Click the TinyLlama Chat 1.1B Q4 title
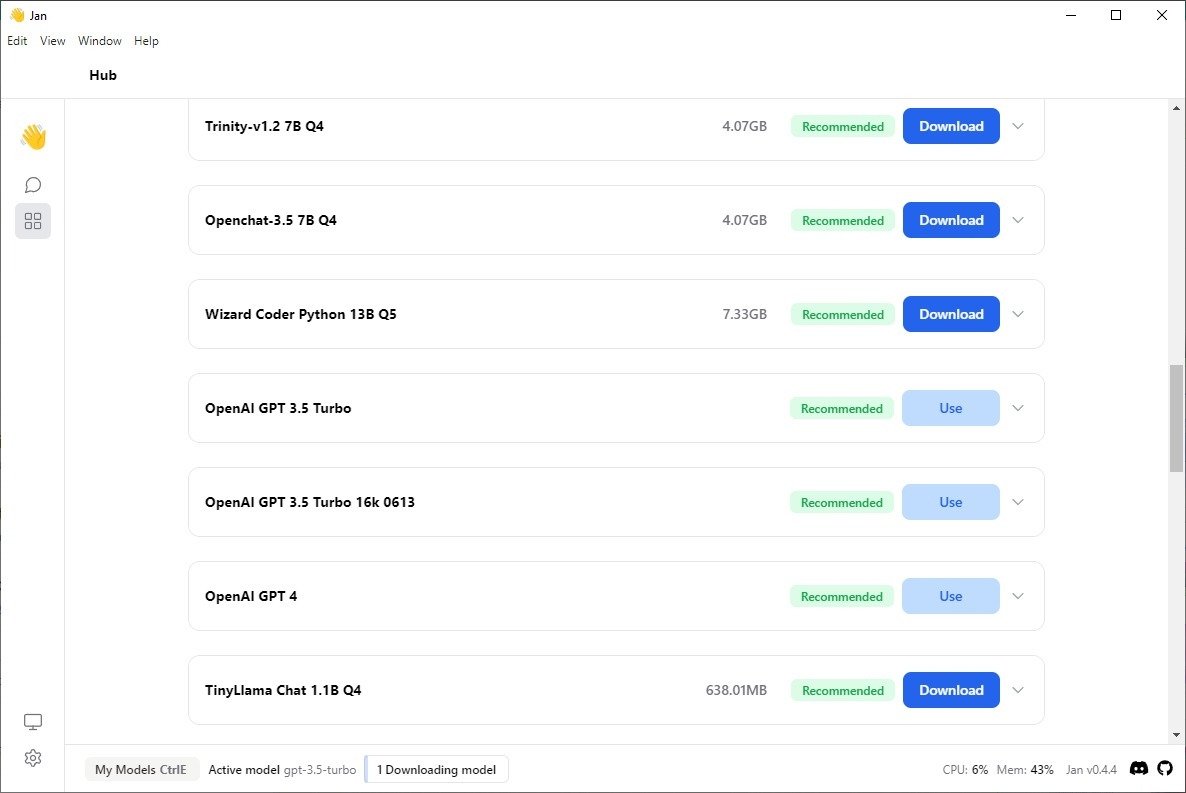The height and width of the screenshot is (793, 1186). (283, 690)
